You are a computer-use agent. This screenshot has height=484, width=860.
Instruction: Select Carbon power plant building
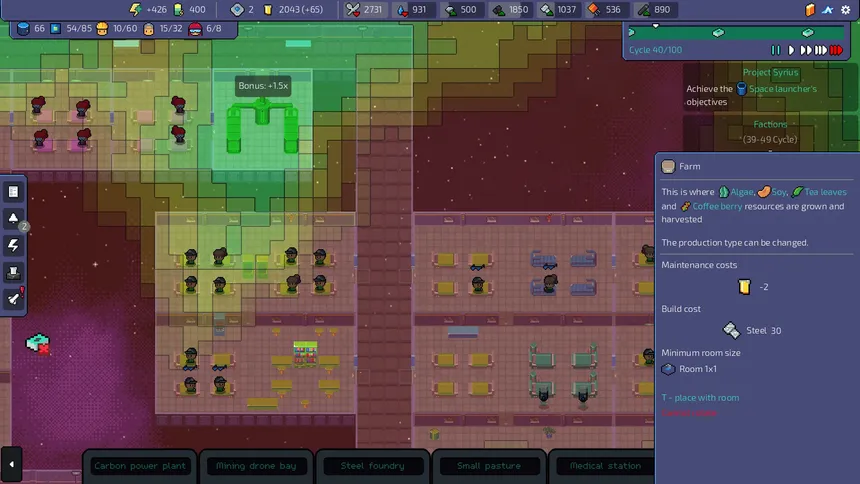pyautogui.click(x=140, y=466)
